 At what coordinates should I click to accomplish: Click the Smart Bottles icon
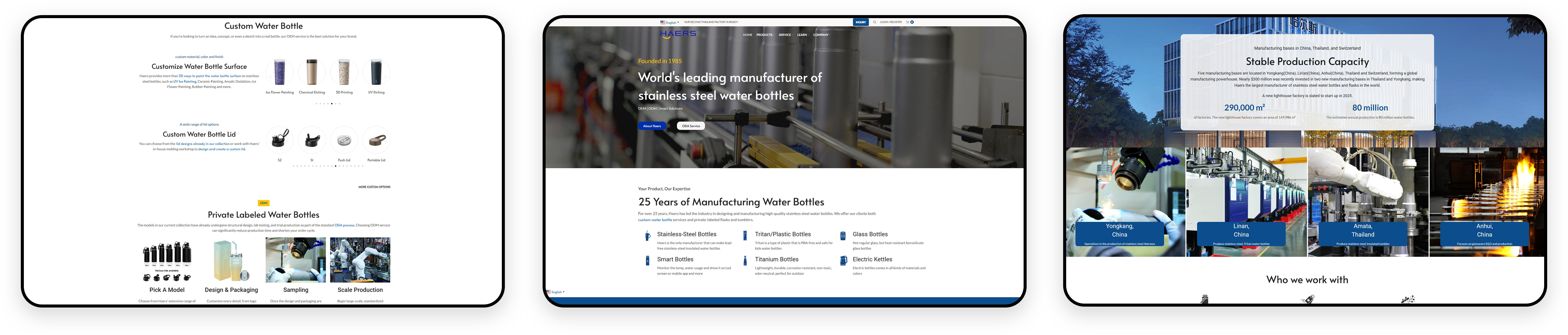click(x=647, y=261)
